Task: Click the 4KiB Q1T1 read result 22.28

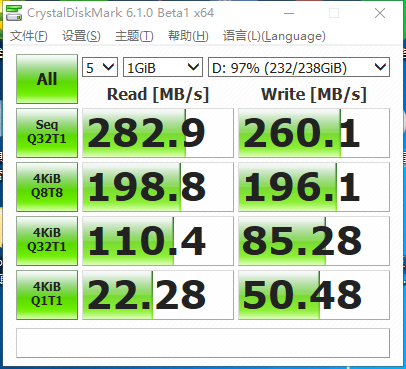Action: click(x=158, y=295)
